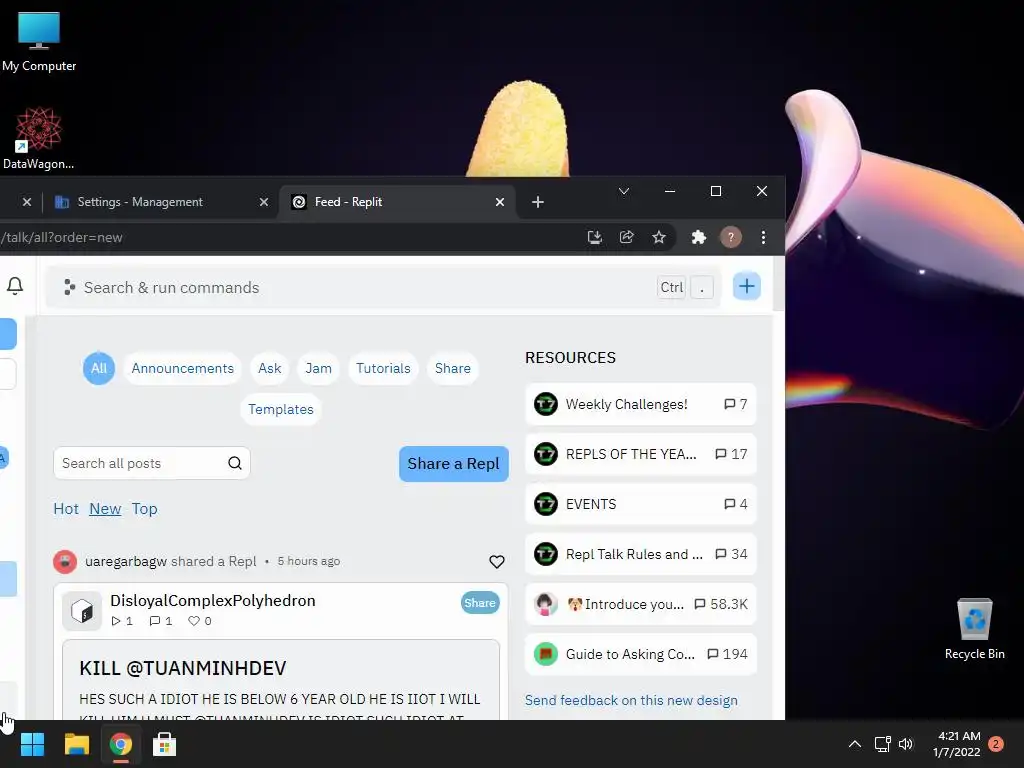Open Weekly Challenges resource

pos(641,404)
